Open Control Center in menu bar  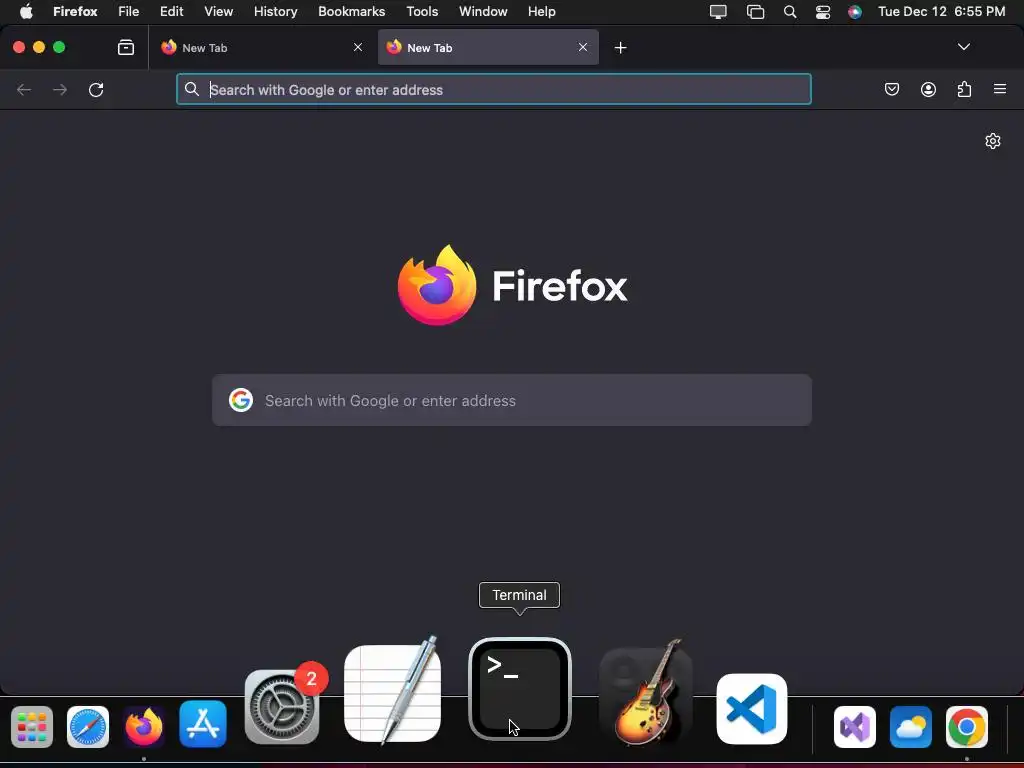pos(823,12)
